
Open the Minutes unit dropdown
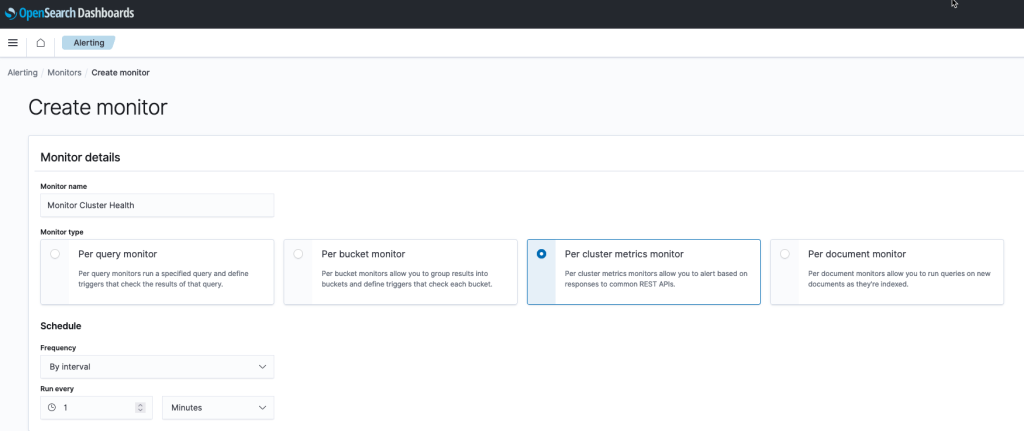[218, 407]
